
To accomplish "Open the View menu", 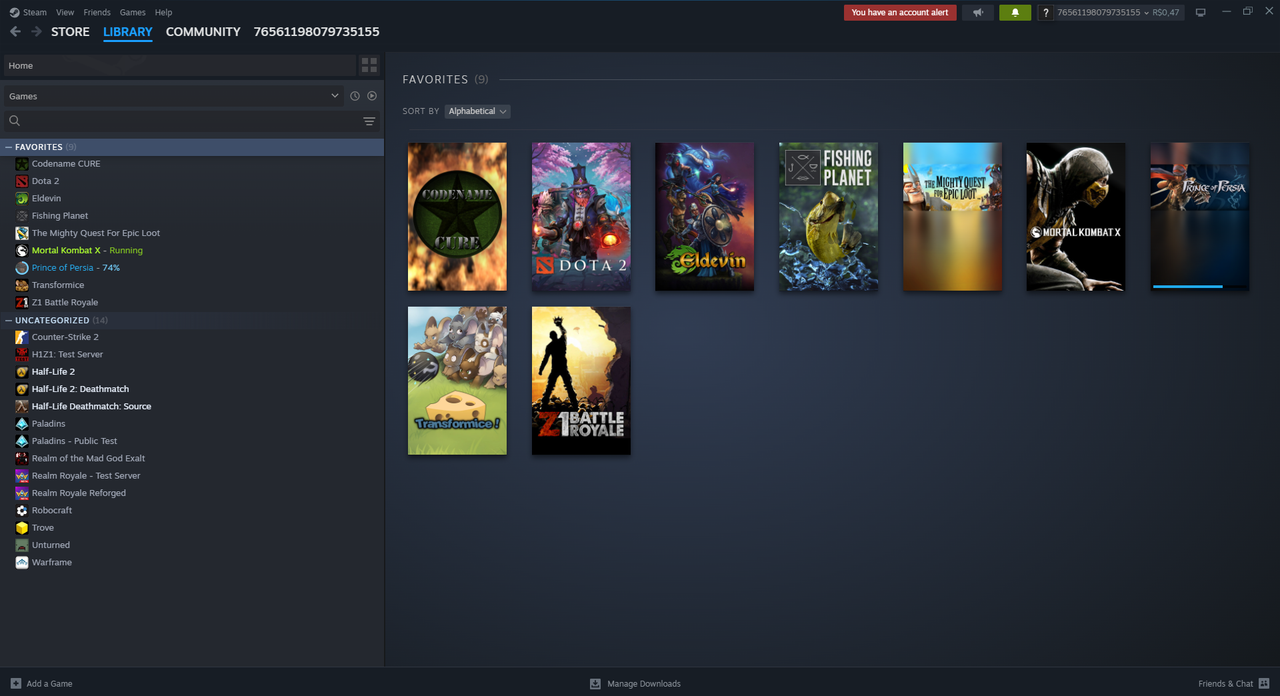I will [x=65, y=12].
